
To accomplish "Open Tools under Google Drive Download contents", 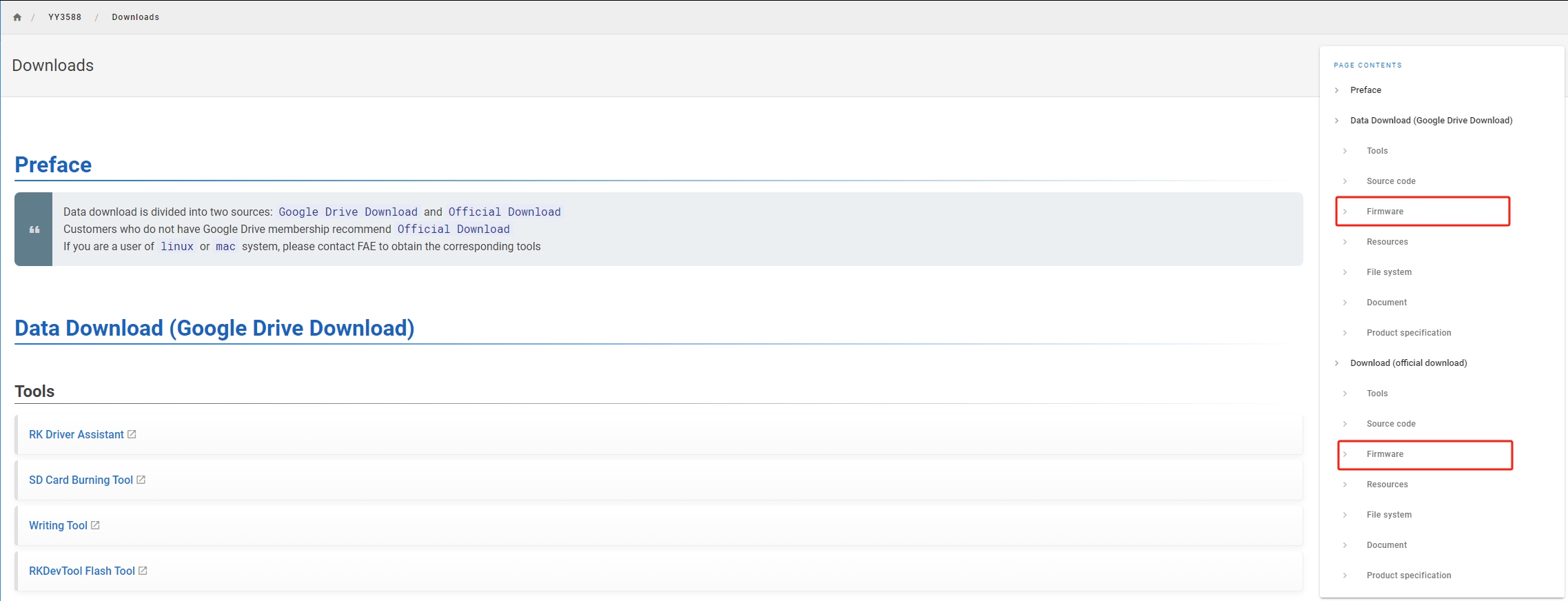I will pyautogui.click(x=1377, y=151).
